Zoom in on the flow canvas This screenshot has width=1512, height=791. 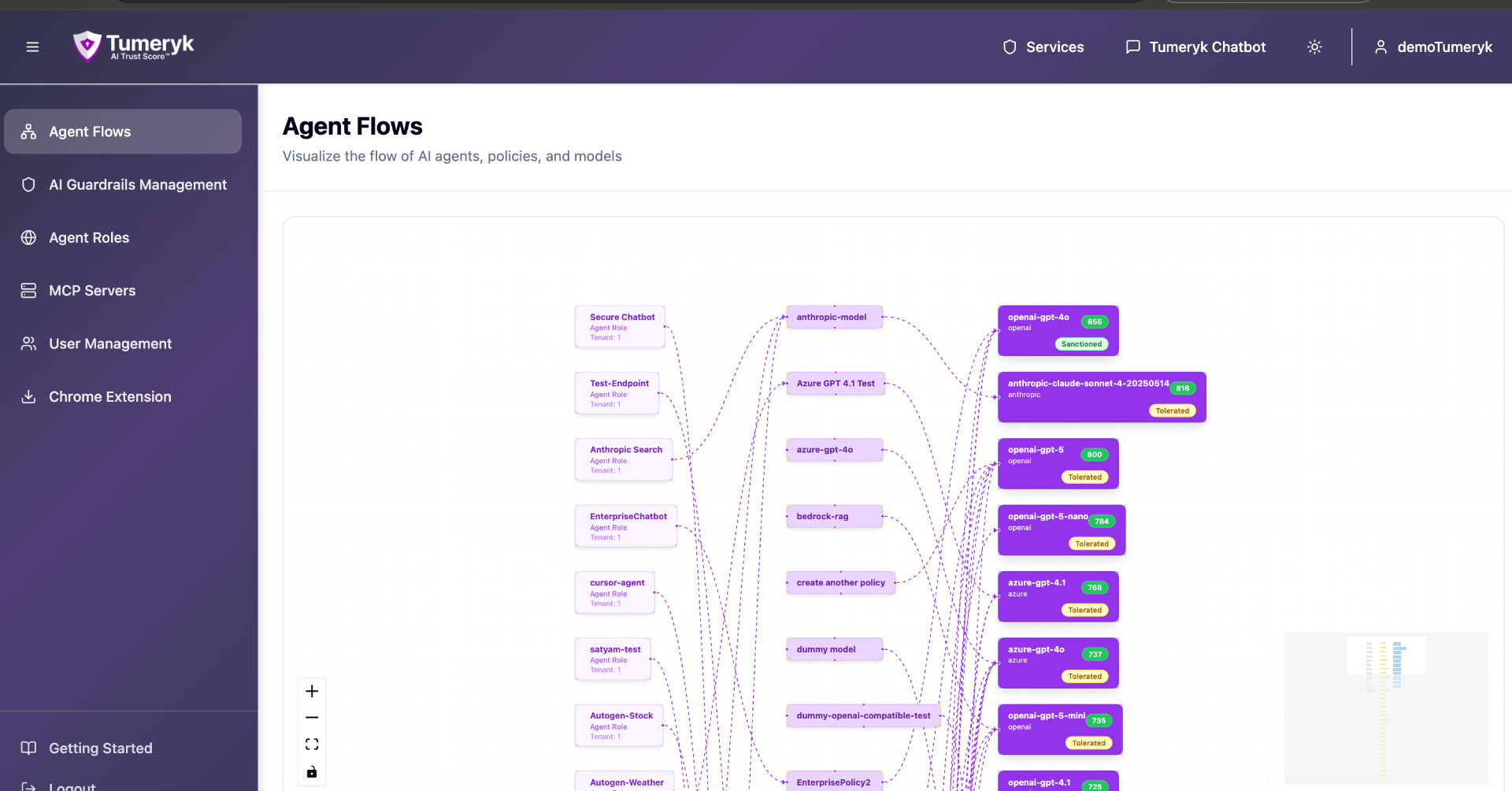(312, 691)
